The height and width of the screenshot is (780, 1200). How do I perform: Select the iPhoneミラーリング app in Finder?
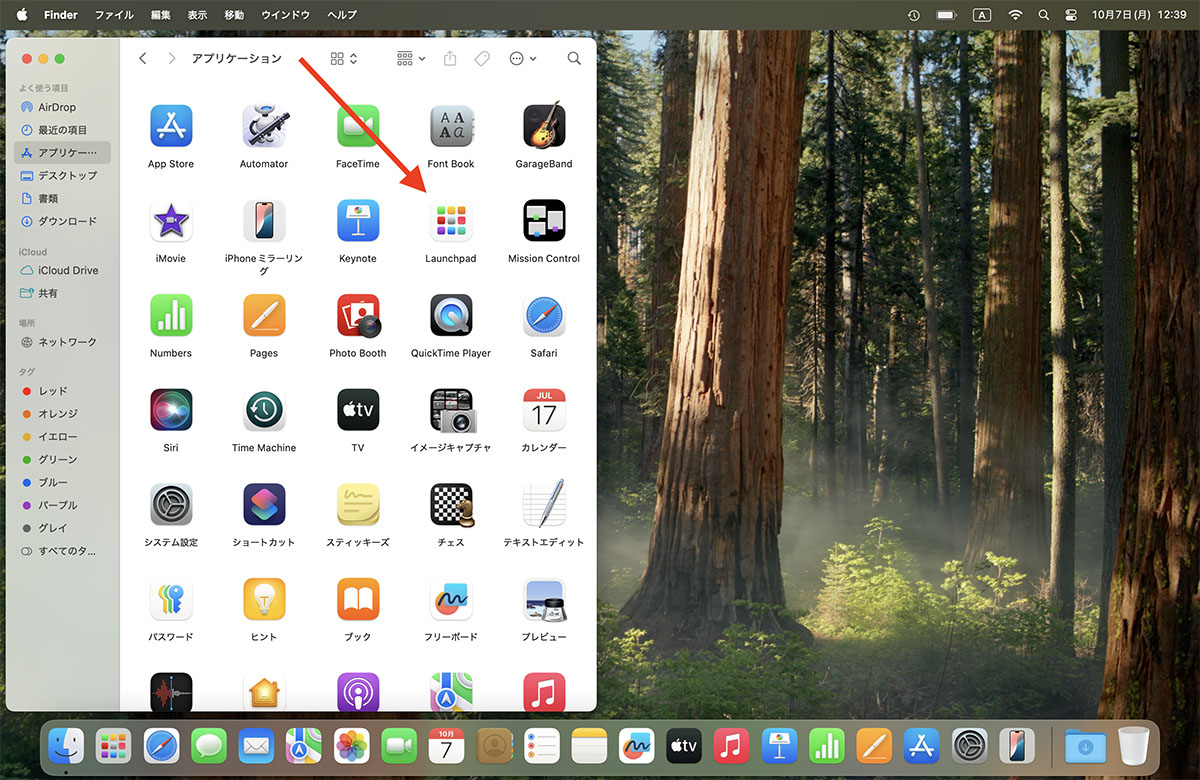pyautogui.click(x=264, y=221)
